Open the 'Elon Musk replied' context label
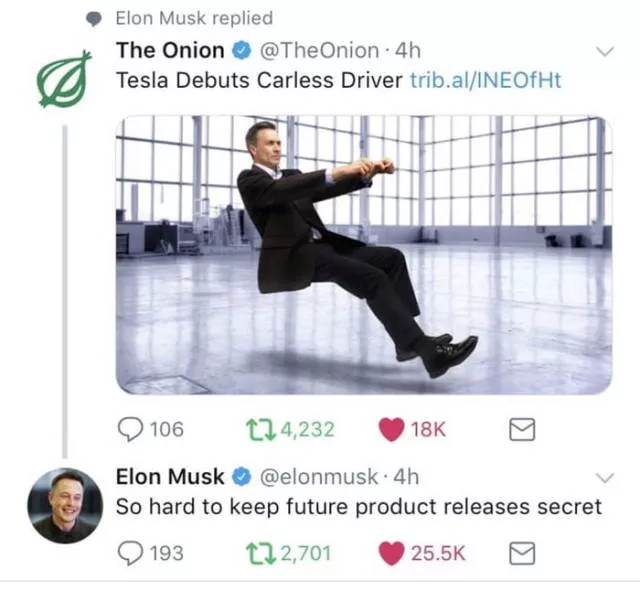The width and height of the screenshot is (640, 591). 194,18
